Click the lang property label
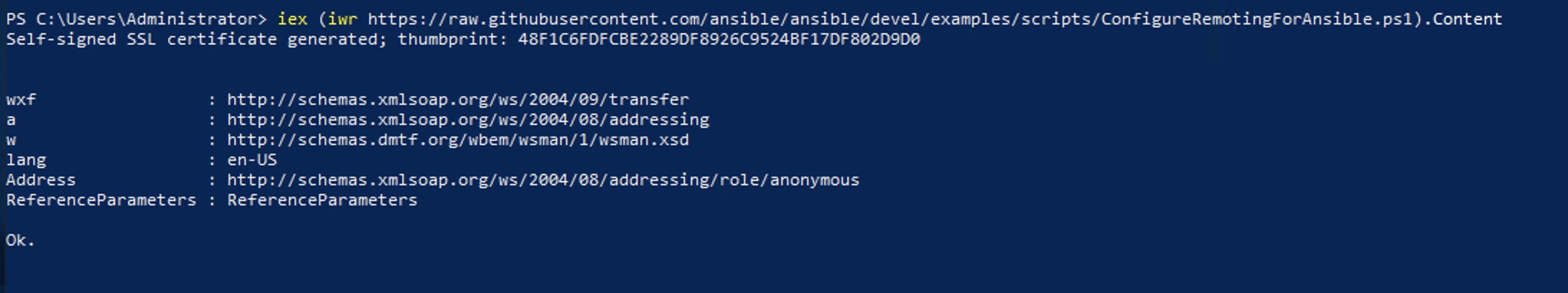This screenshot has width=1568, height=293. pos(26,160)
